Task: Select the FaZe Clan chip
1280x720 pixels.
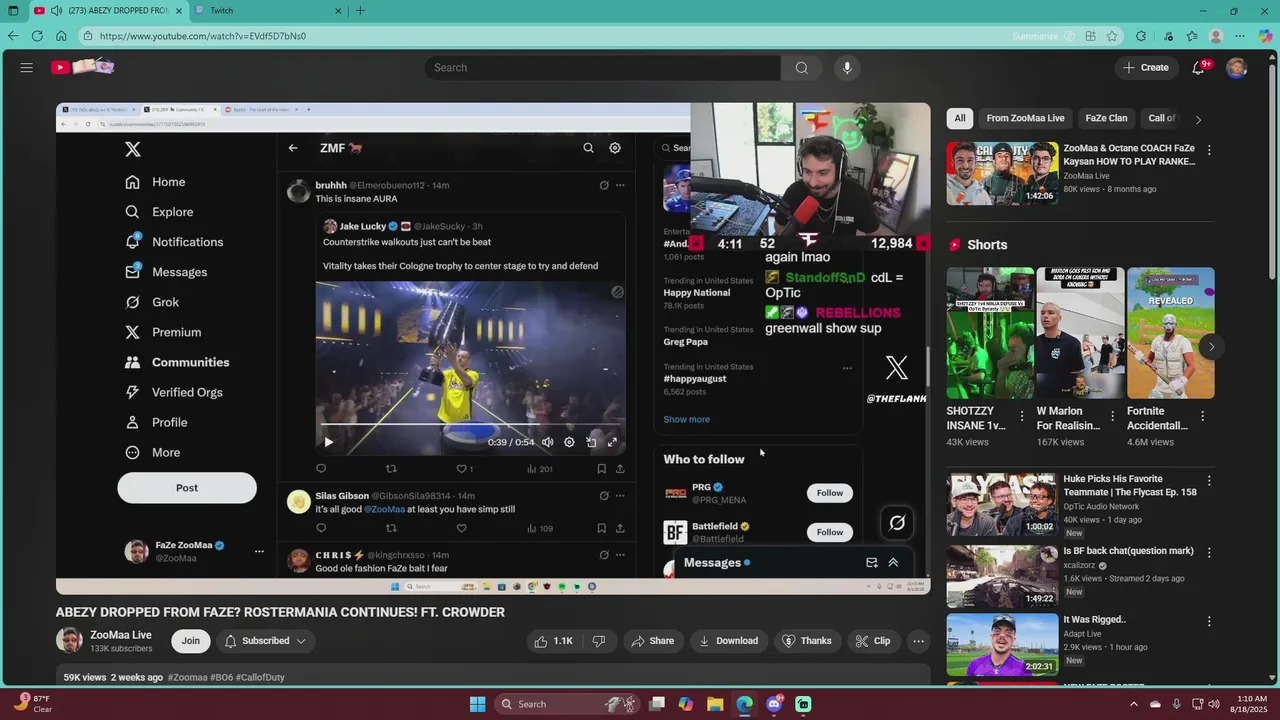Action: click(x=1106, y=118)
